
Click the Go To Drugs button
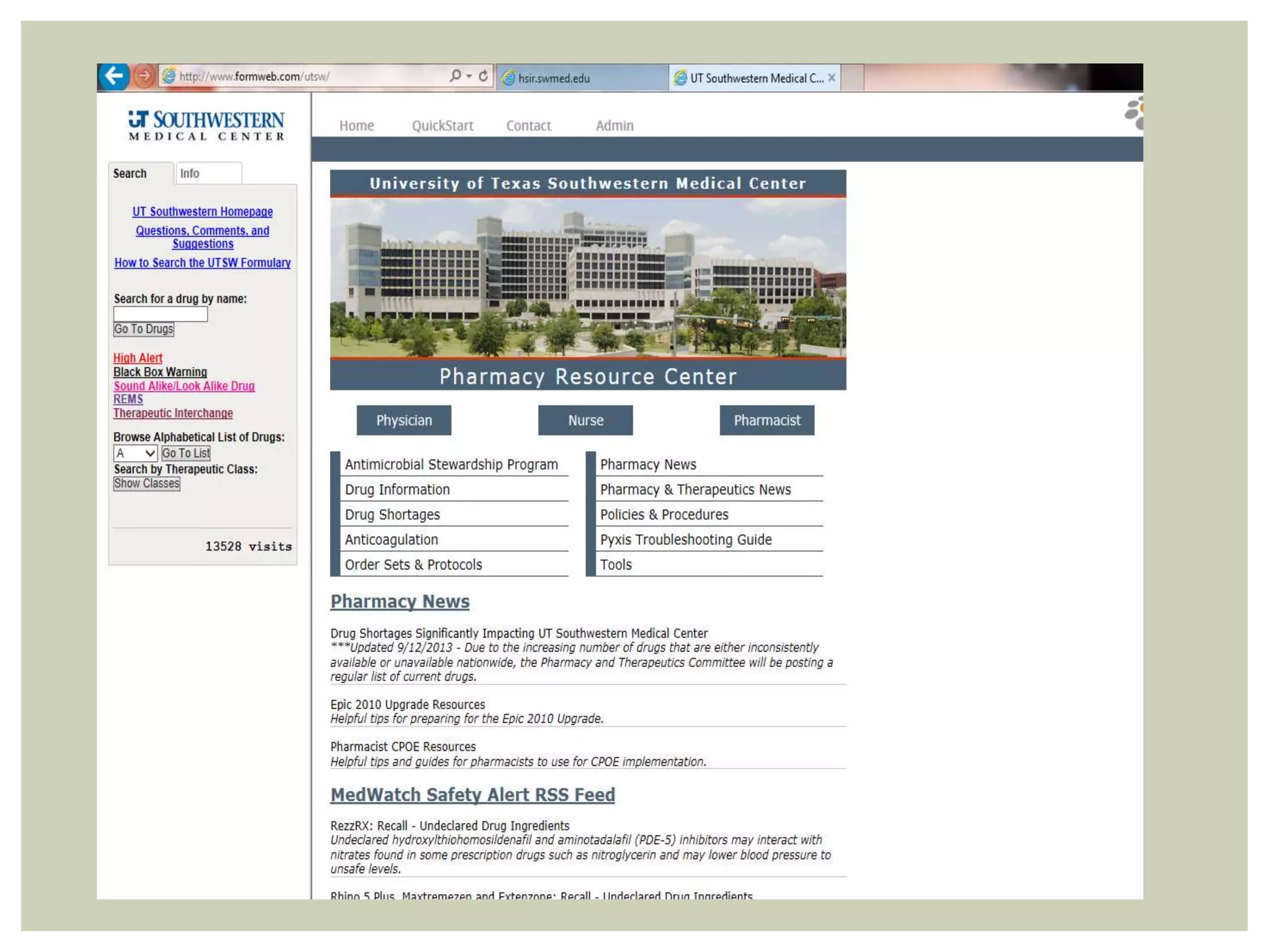pos(143,329)
